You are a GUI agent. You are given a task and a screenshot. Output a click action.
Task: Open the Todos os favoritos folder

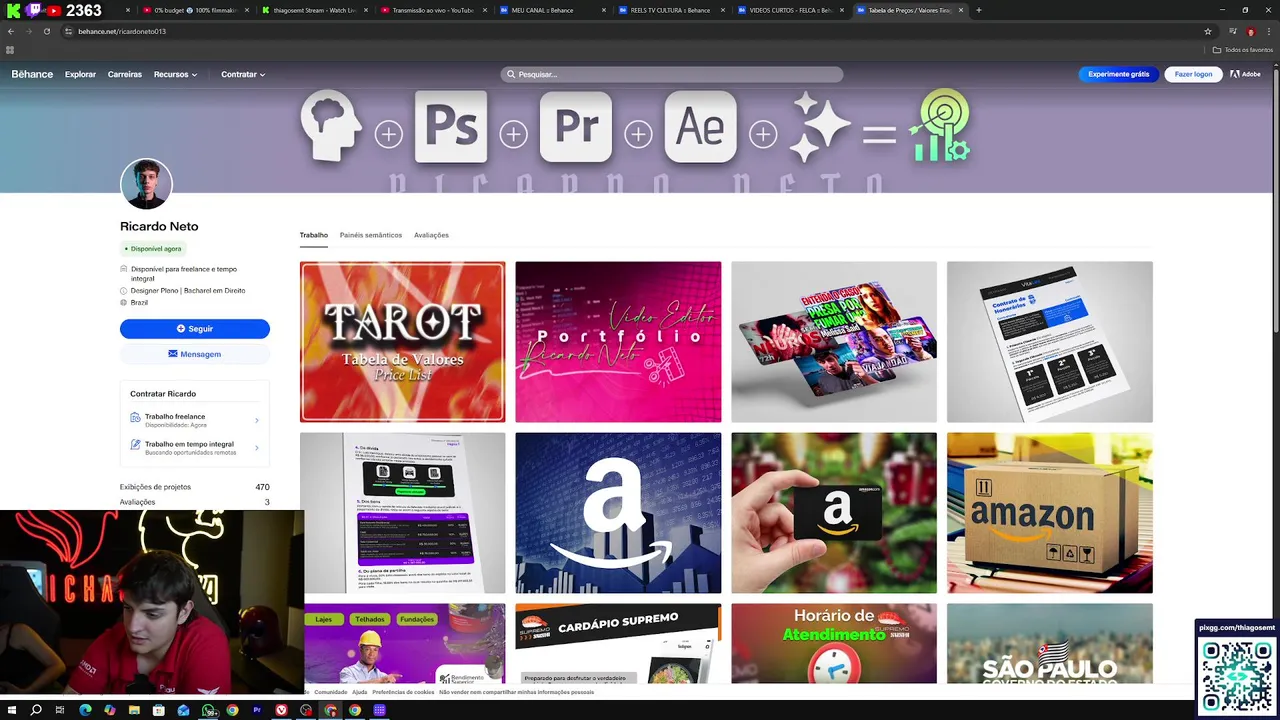1243,50
